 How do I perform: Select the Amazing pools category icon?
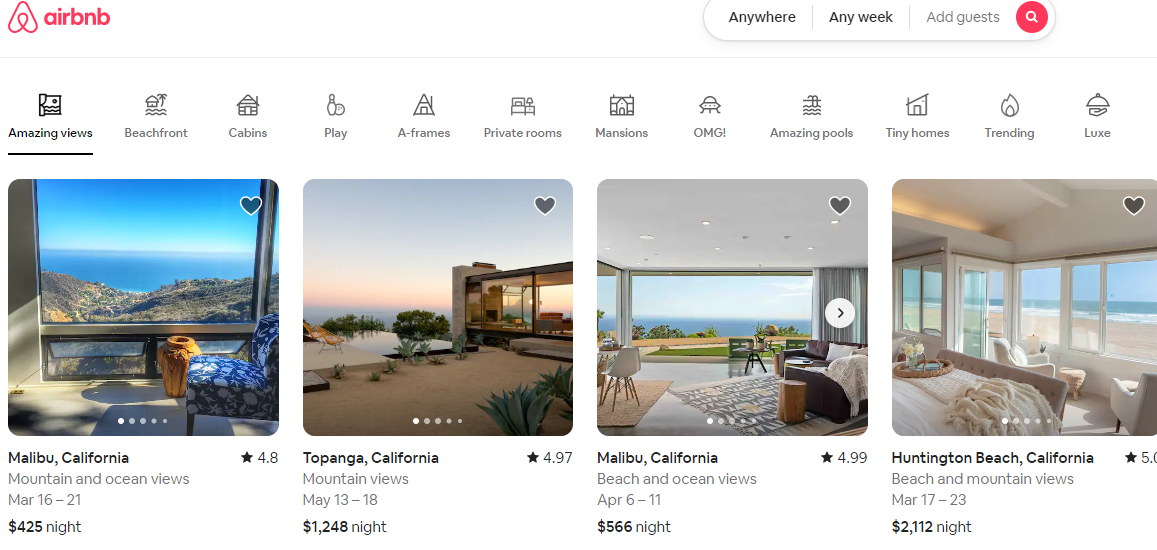(812, 105)
